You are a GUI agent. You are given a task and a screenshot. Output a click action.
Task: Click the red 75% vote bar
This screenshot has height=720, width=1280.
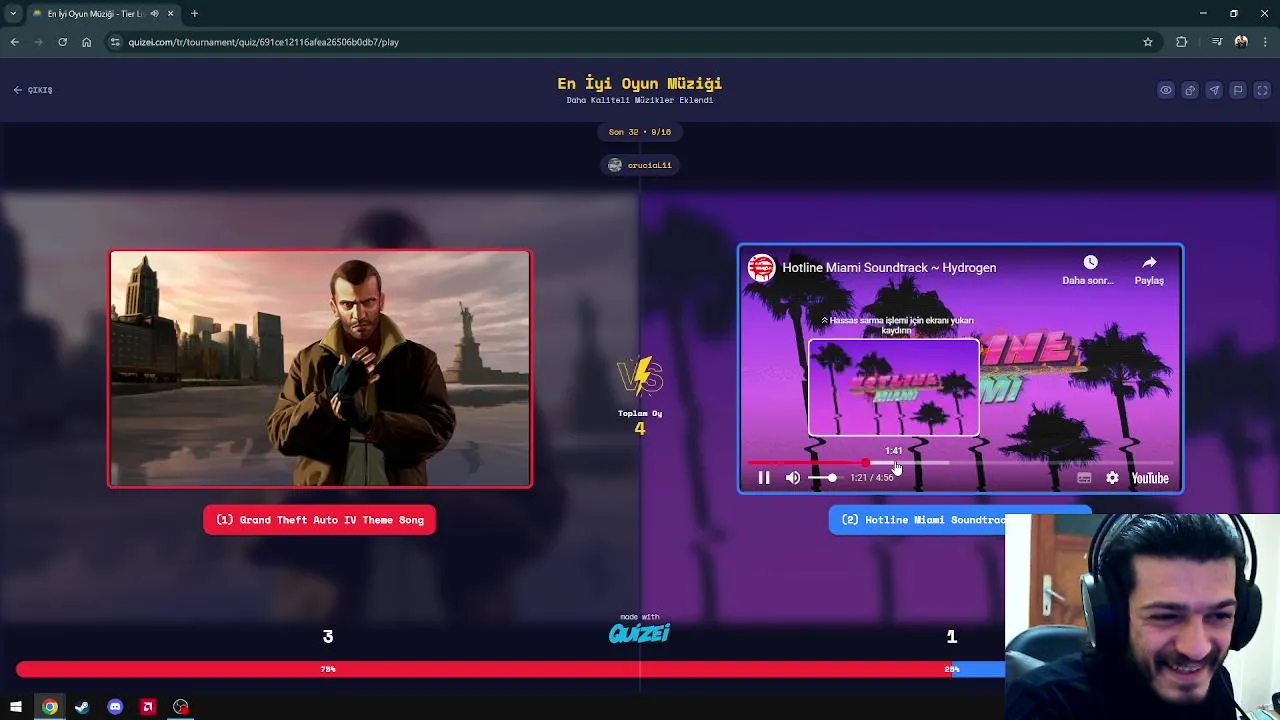click(483, 669)
